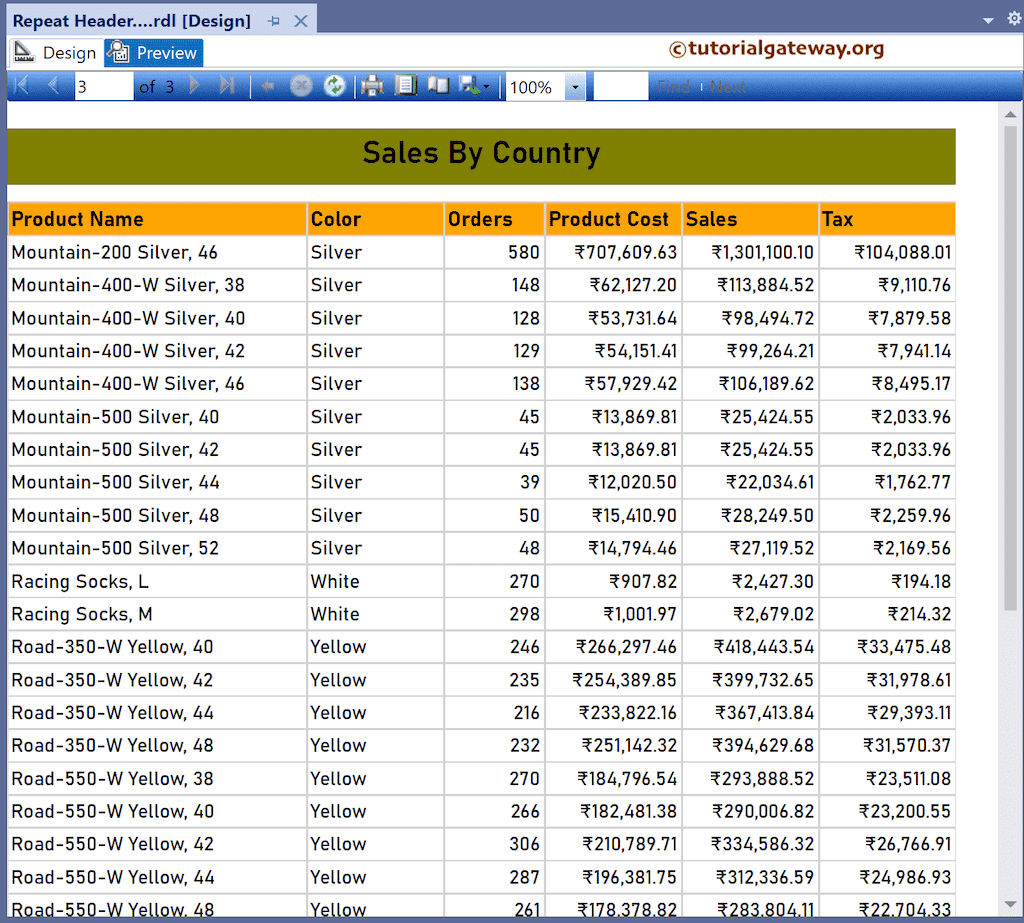This screenshot has height=923, width=1024.
Task: Click the Find text input box
Action: point(620,87)
